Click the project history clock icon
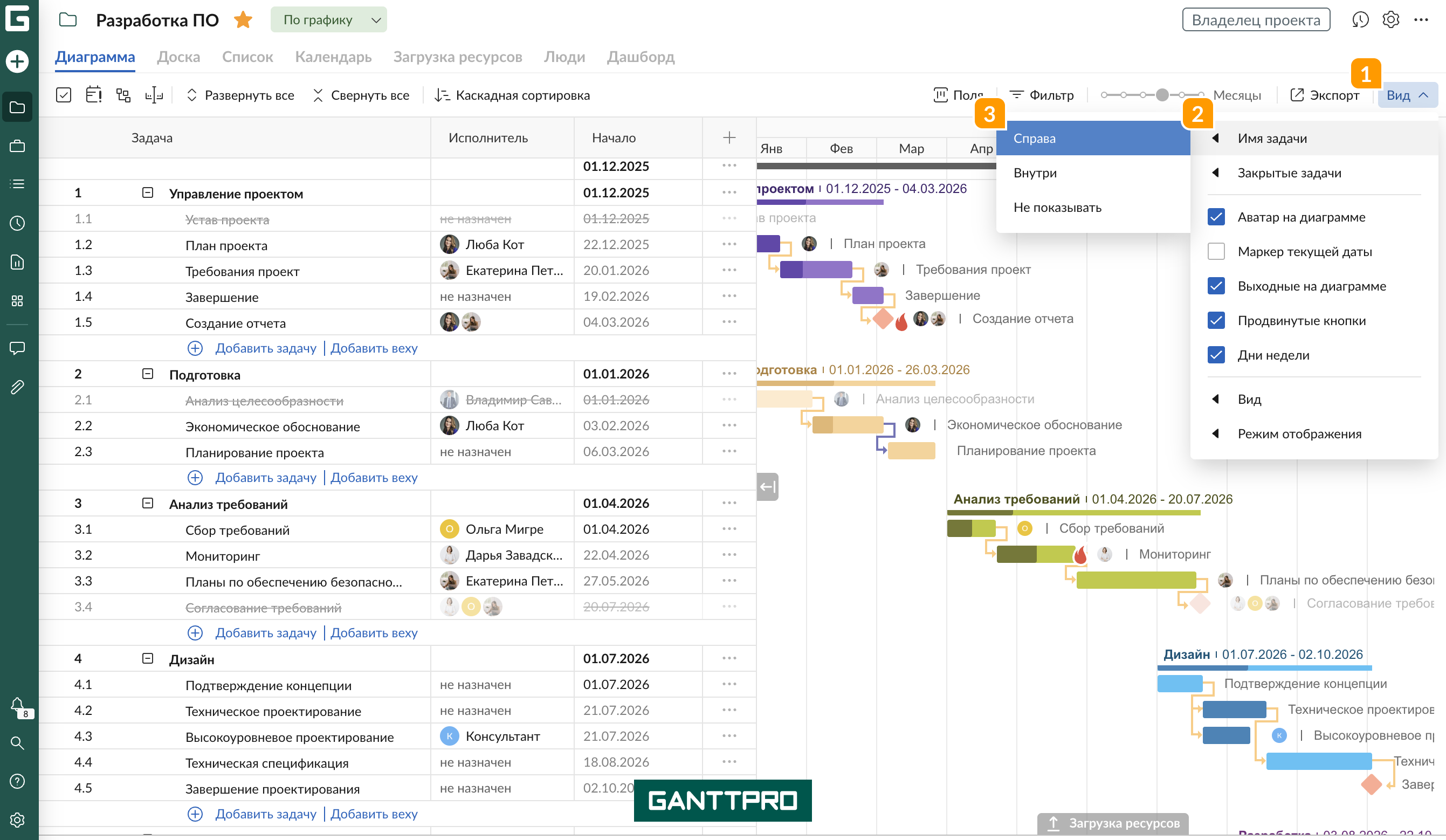The height and width of the screenshot is (840, 1446). tap(1360, 20)
